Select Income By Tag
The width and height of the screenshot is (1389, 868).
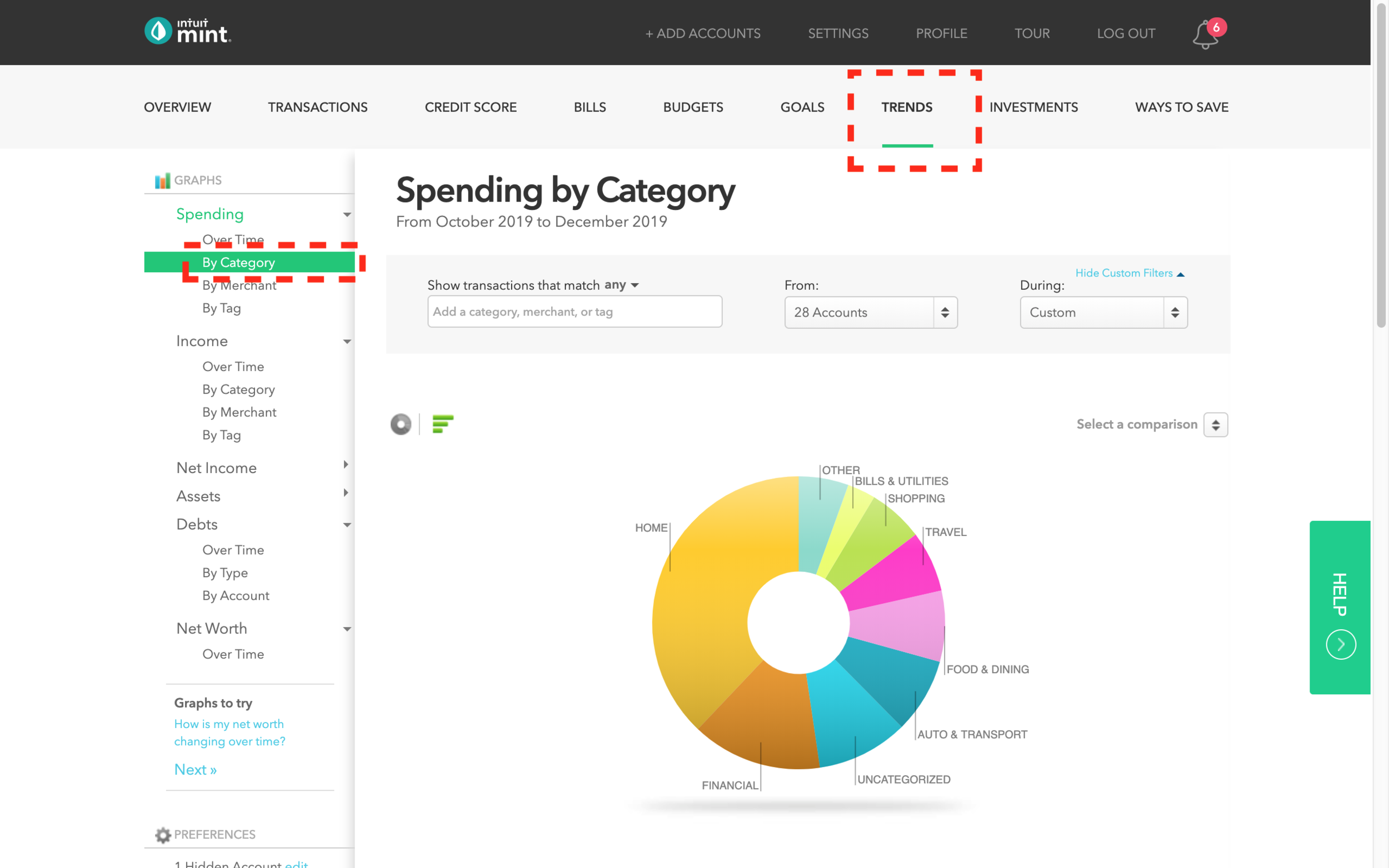click(221, 435)
